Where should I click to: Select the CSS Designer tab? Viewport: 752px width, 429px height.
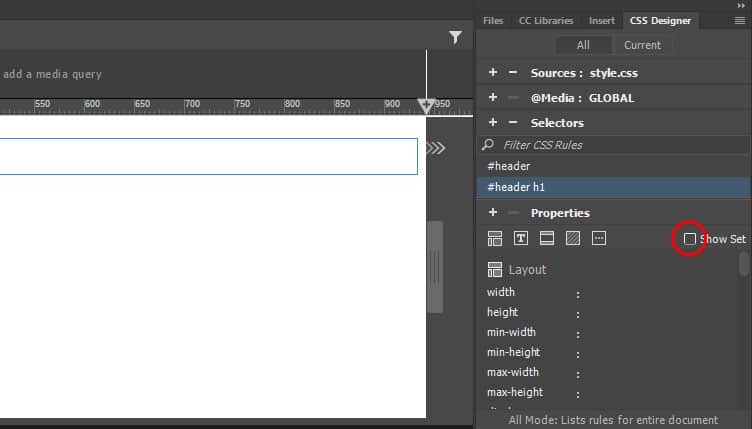[660, 21]
